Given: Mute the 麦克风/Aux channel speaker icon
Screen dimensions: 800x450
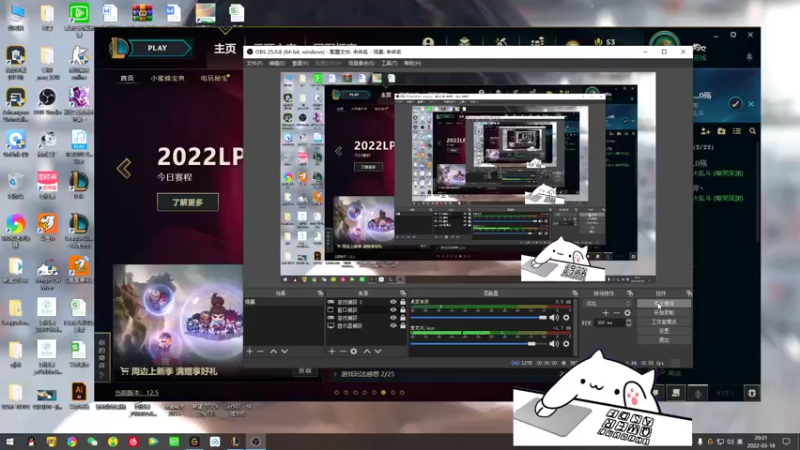Looking at the screenshot, I should pyautogui.click(x=554, y=344).
